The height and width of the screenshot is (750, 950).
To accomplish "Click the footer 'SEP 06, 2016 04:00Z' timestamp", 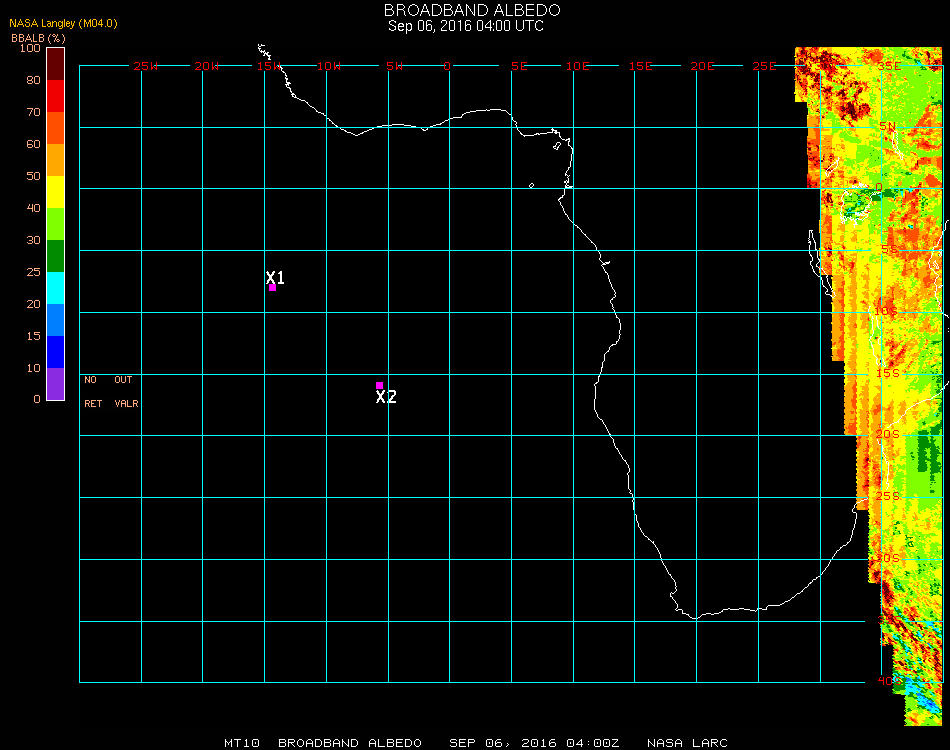I will point(534,743).
